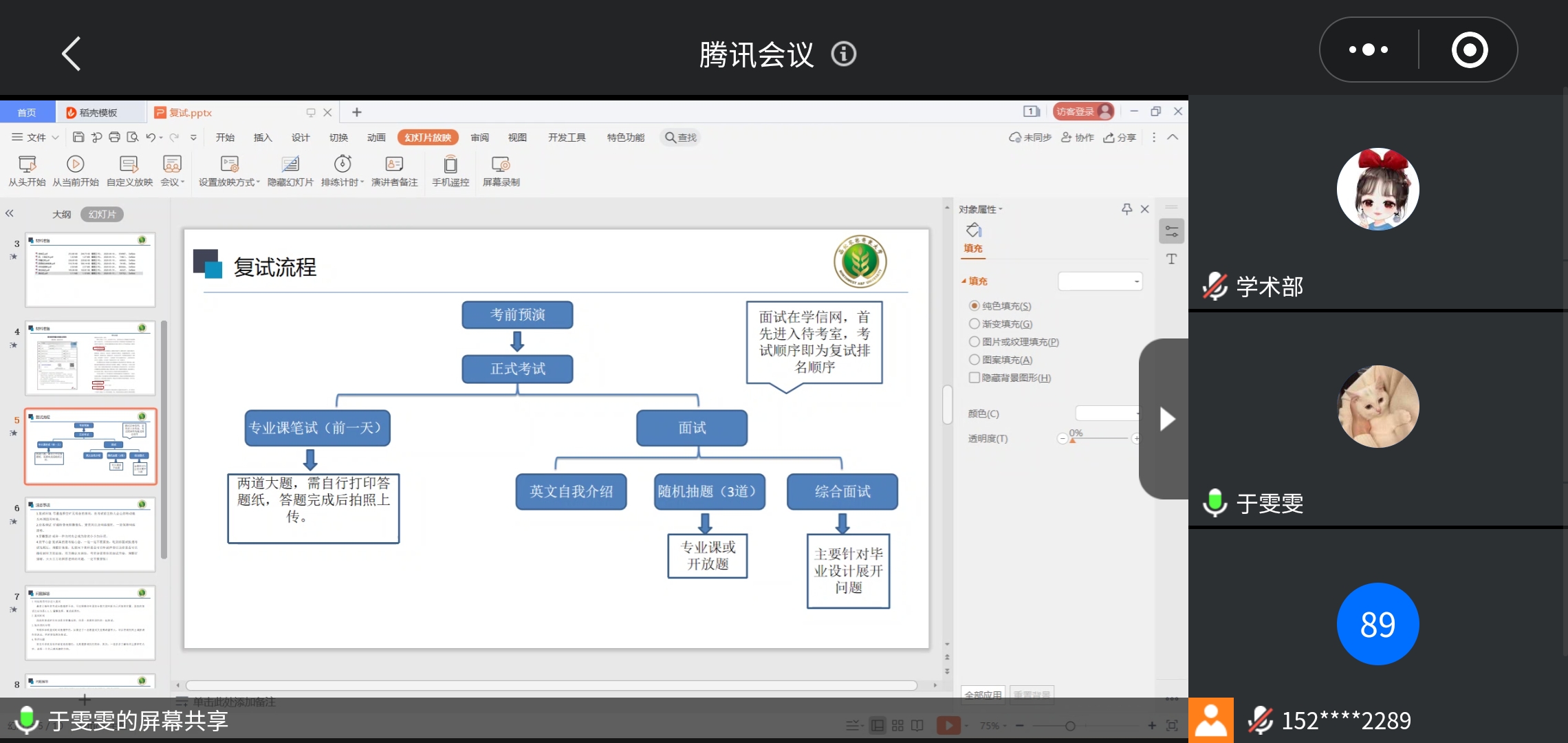Image resolution: width=1568 pixels, height=743 pixels.
Task: Click the 屏幕录制 screen recording icon
Action: [x=501, y=164]
